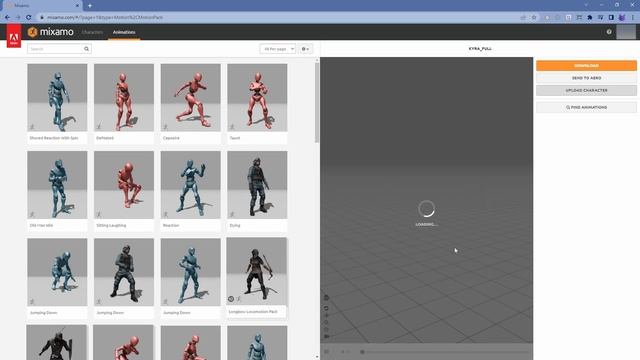
Task: Open the side panel browser icon
Action: click(x=611, y=18)
